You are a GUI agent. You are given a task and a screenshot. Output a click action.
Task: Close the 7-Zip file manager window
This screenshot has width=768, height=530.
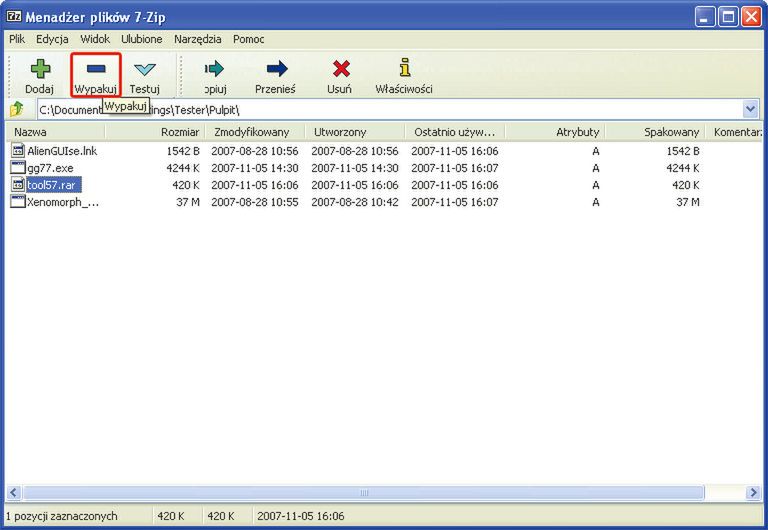coord(751,18)
